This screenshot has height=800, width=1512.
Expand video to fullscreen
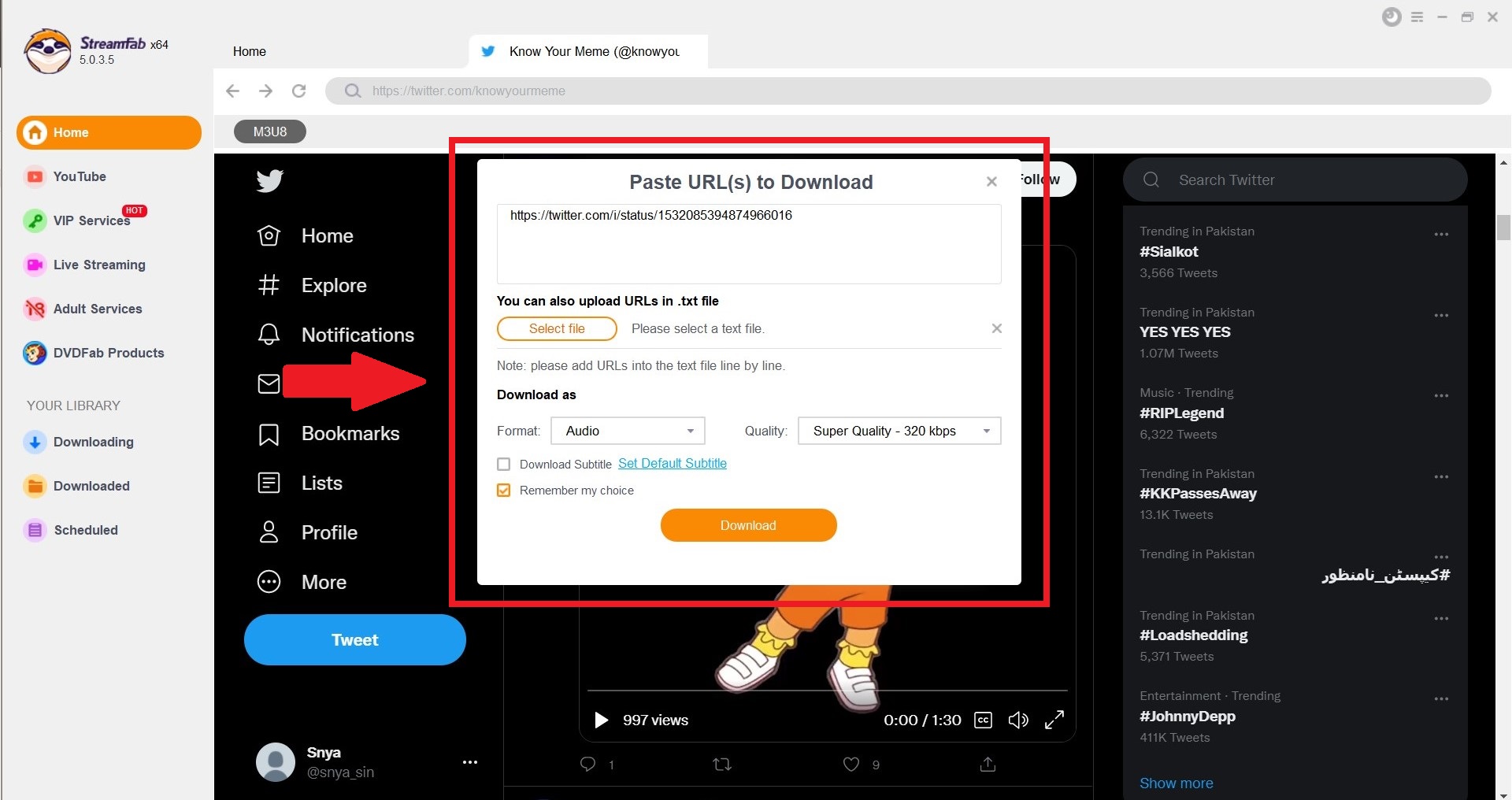pyautogui.click(x=1054, y=720)
